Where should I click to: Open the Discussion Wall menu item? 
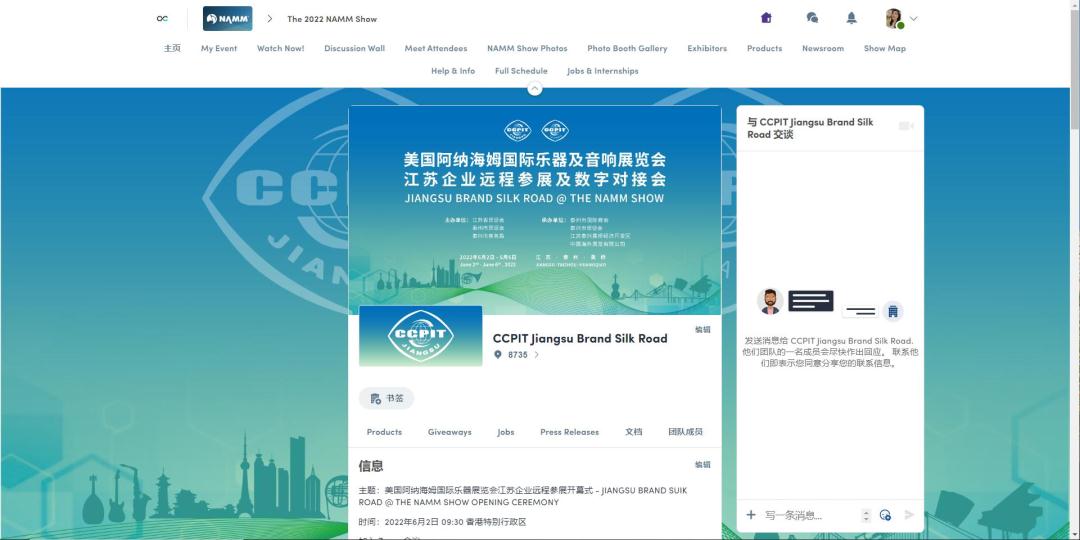[x=354, y=48]
